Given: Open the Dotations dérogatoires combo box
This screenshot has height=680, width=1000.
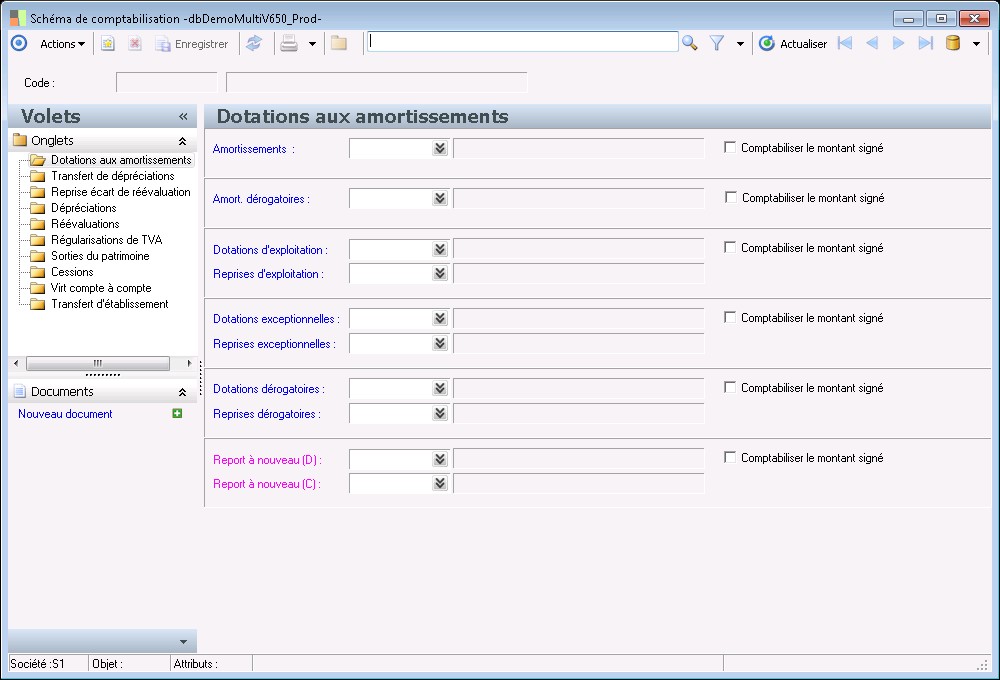Looking at the screenshot, I should coord(440,388).
